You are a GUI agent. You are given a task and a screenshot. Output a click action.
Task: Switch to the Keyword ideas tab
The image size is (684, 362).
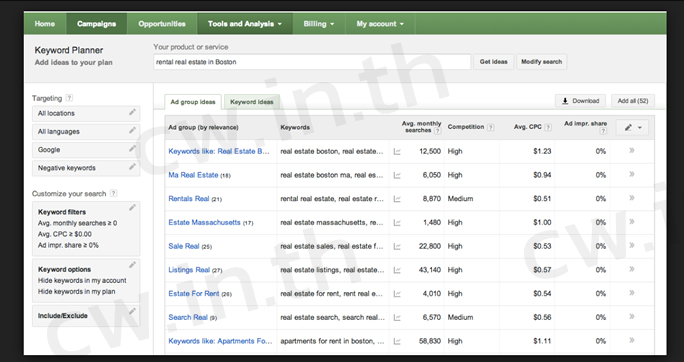252,102
